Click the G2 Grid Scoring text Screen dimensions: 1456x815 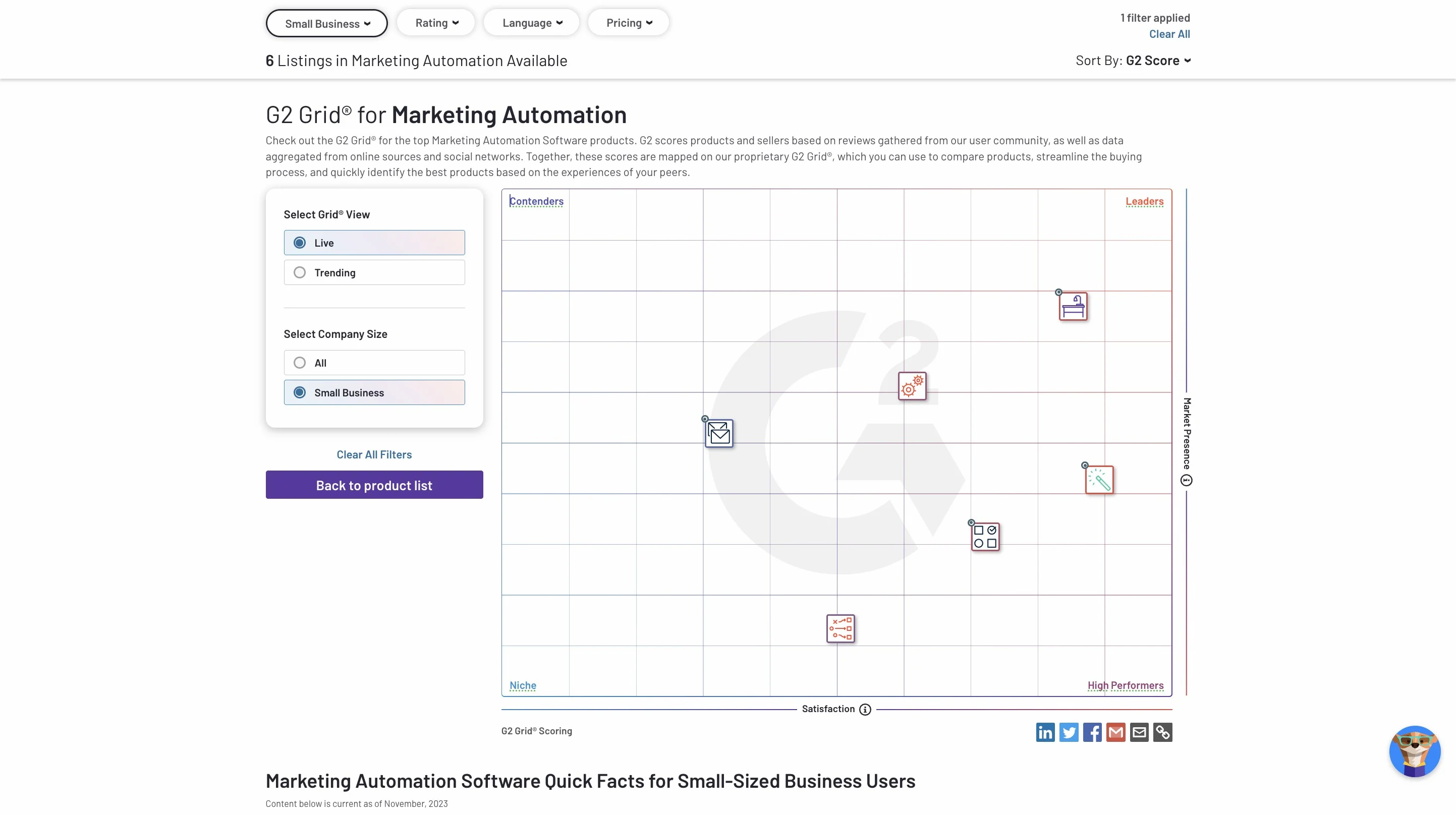click(536, 731)
